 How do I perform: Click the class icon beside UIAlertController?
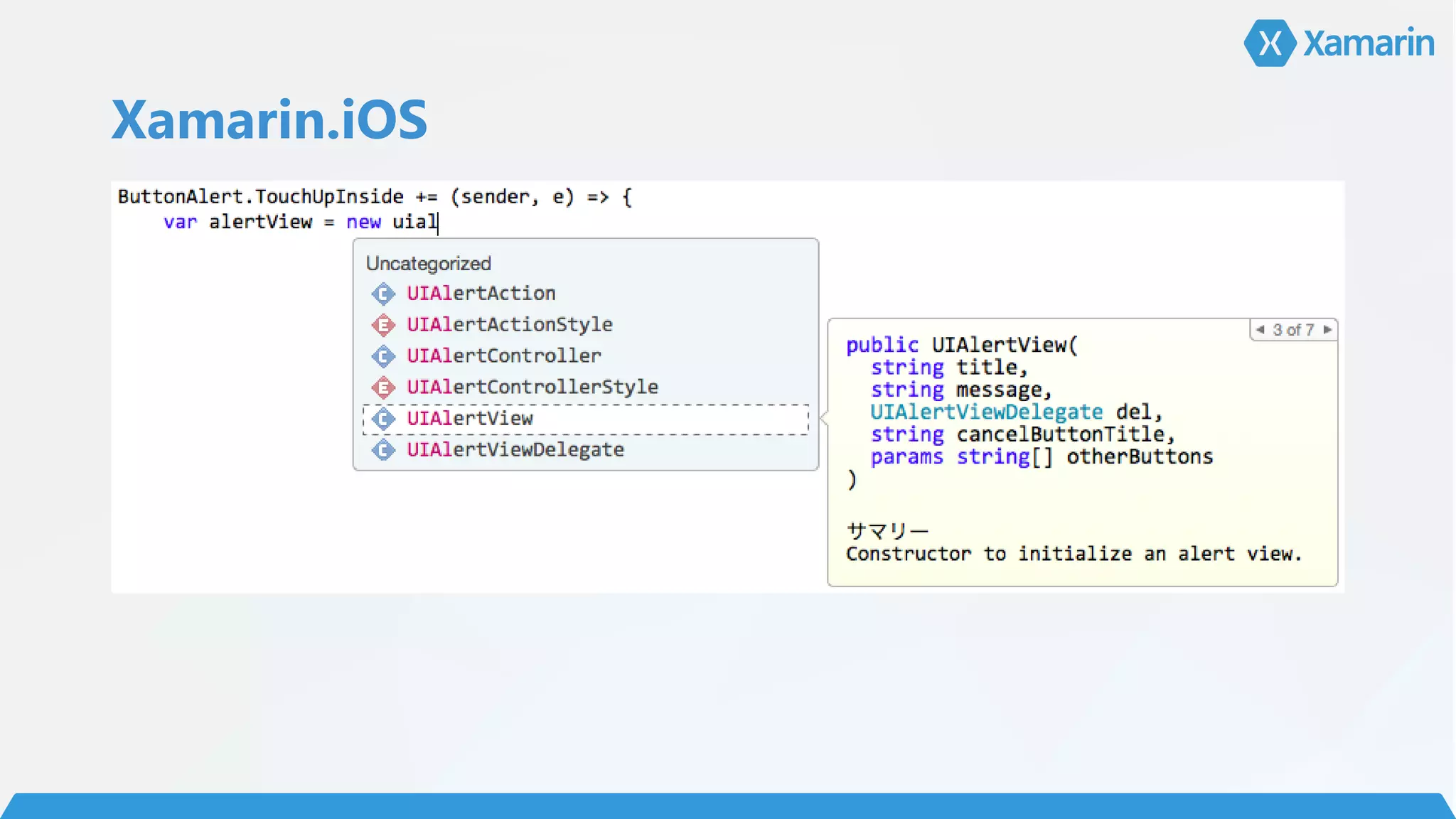pyautogui.click(x=383, y=356)
